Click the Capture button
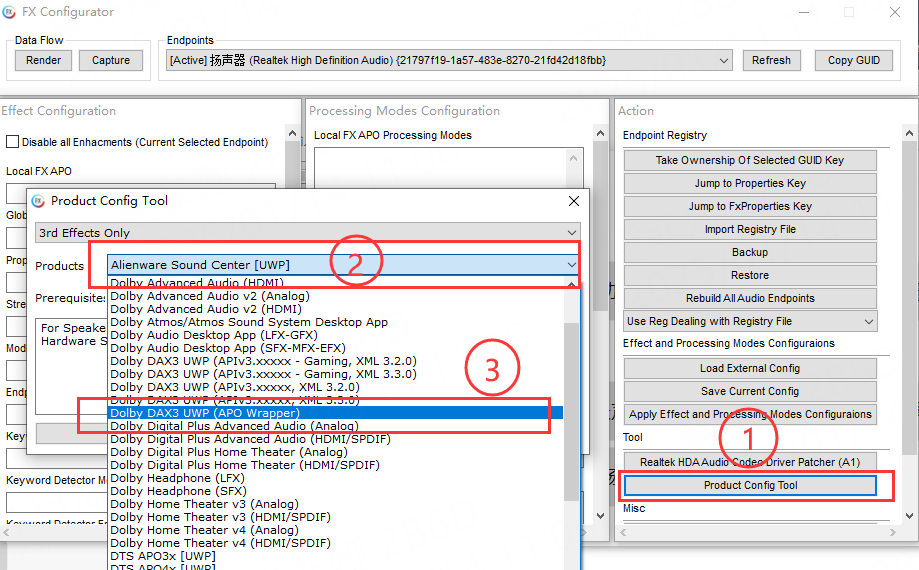 coord(111,60)
